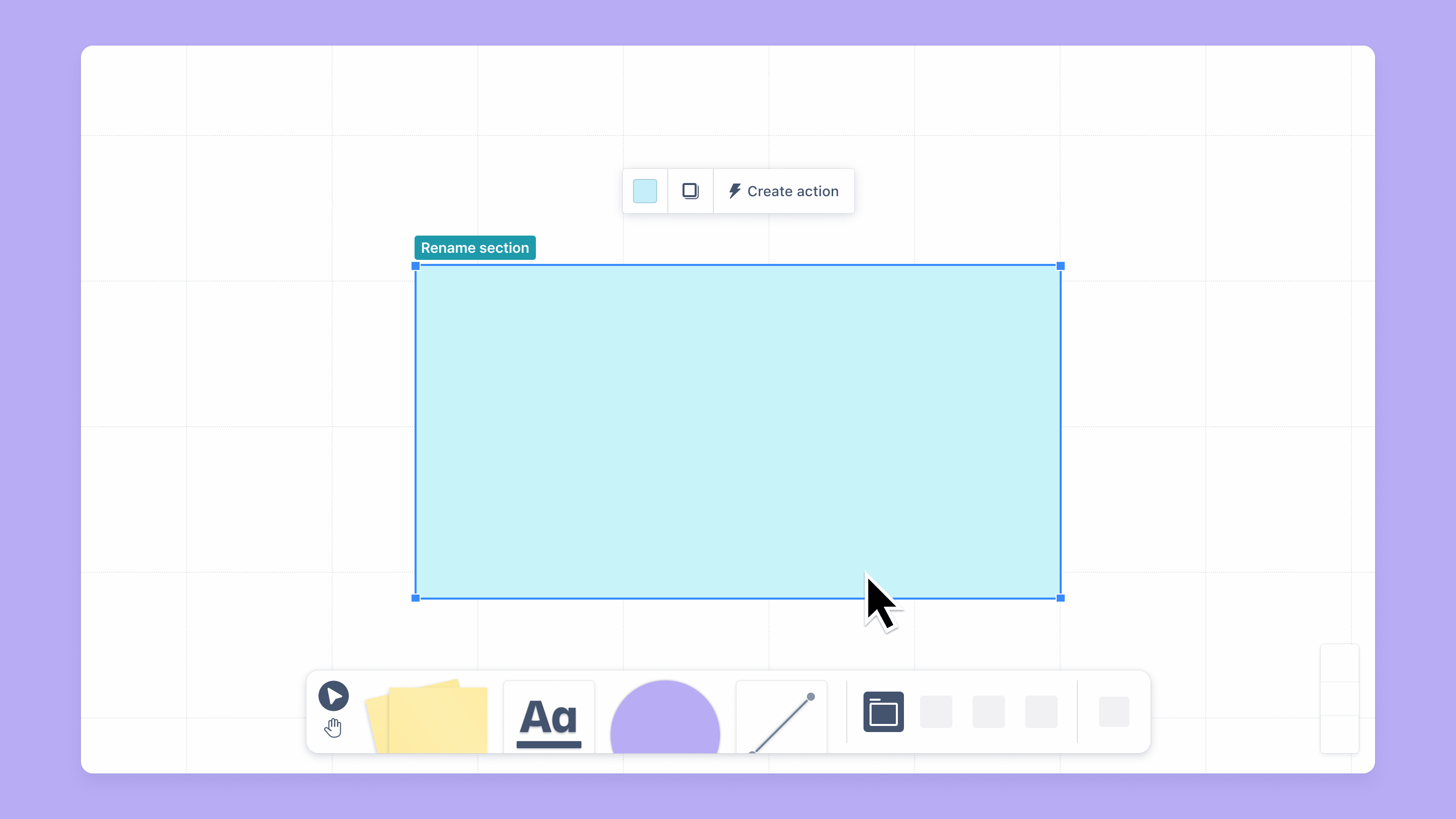Select the Frame/Screen tool
Viewport: 1456px width, 819px height.
[x=883, y=712]
